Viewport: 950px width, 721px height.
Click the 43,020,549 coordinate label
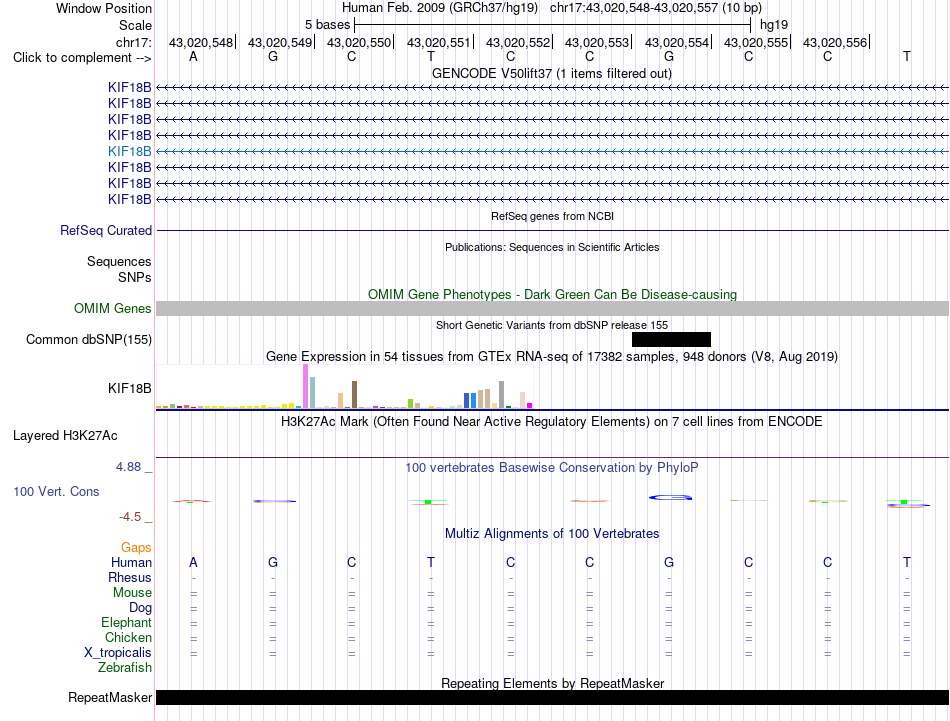click(280, 42)
